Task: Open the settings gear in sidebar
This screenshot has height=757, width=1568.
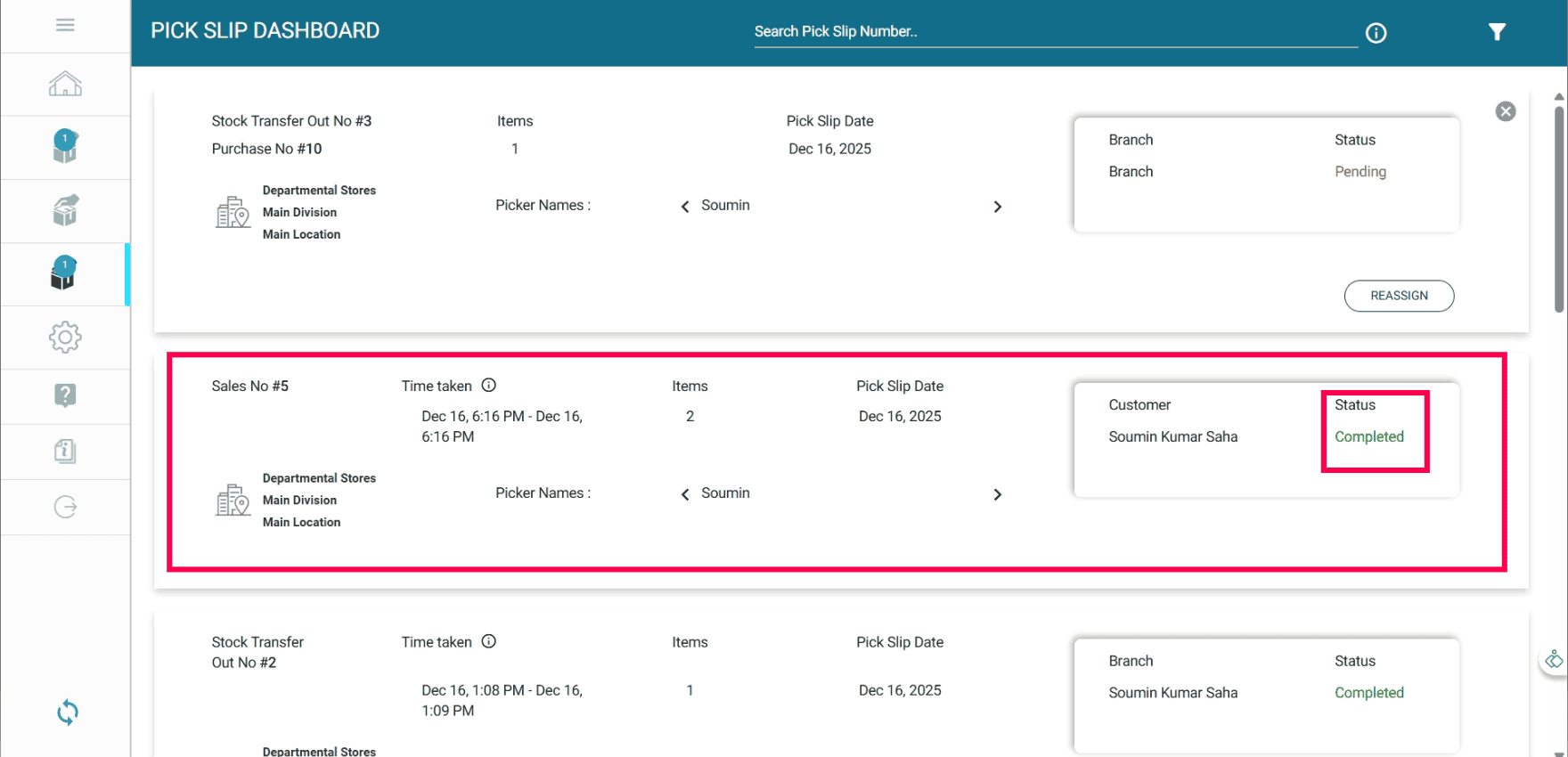Action: pos(65,338)
